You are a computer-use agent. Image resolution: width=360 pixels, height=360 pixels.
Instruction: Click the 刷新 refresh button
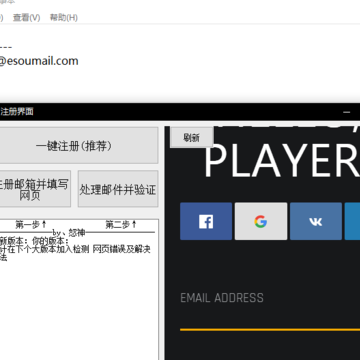[x=192, y=138]
